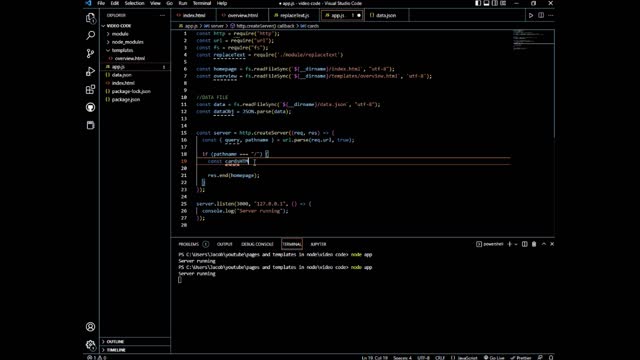Close the terminal panel
The image size is (640, 360).
pyautogui.click(x=552, y=244)
